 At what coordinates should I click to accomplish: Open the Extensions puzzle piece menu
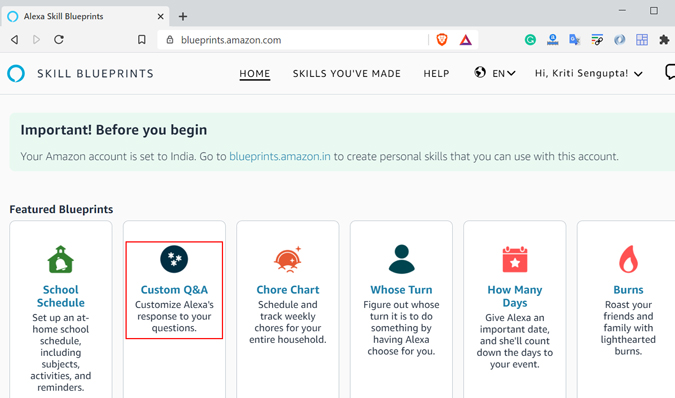click(x=664, y=40)
